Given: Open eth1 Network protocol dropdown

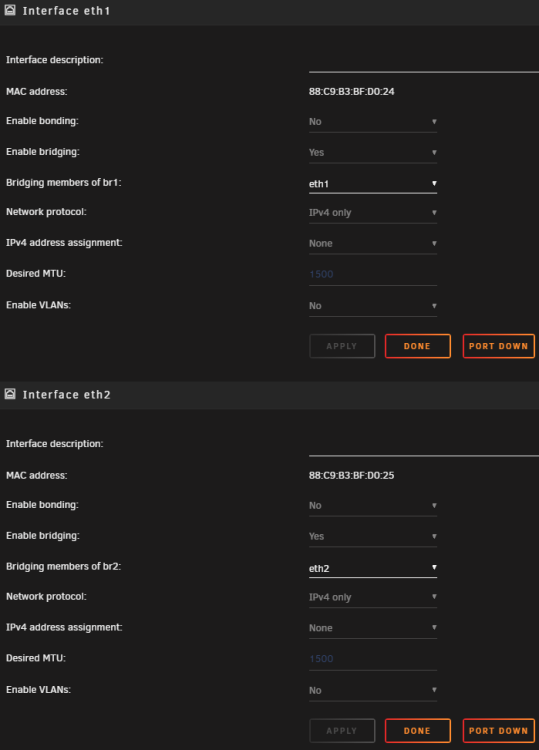Looking at the screenshot, I should (373, 213).
